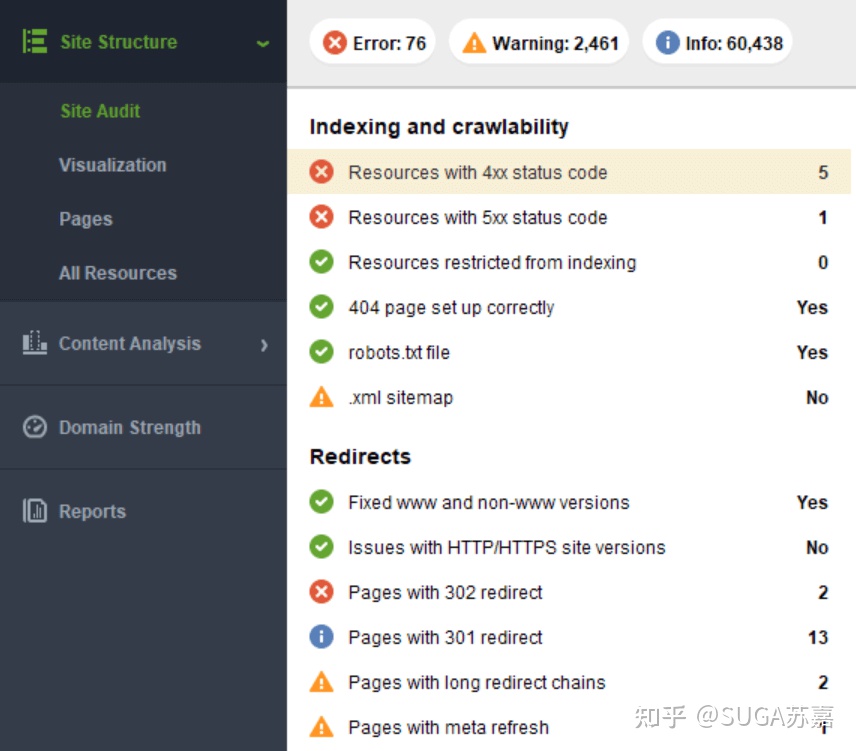Click the Content Analysis chart icon
This screenshot has width=856, height=751.
(34, 343)
